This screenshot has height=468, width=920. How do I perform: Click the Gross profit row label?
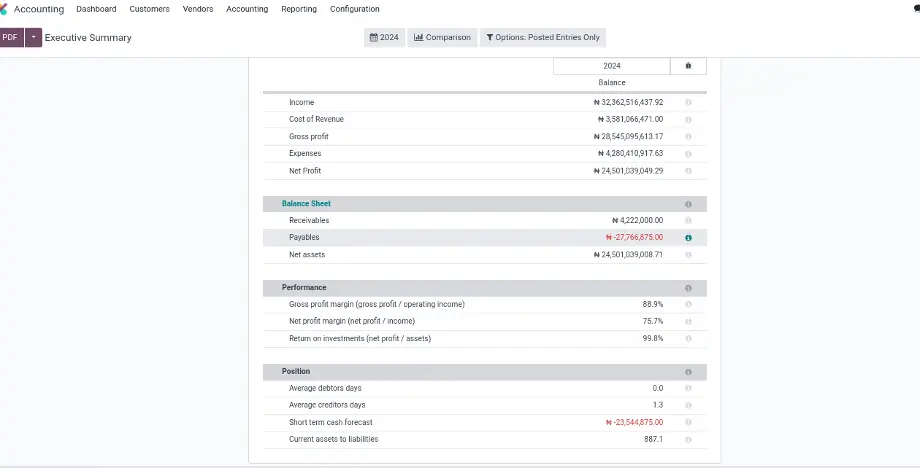coord(309,137)
